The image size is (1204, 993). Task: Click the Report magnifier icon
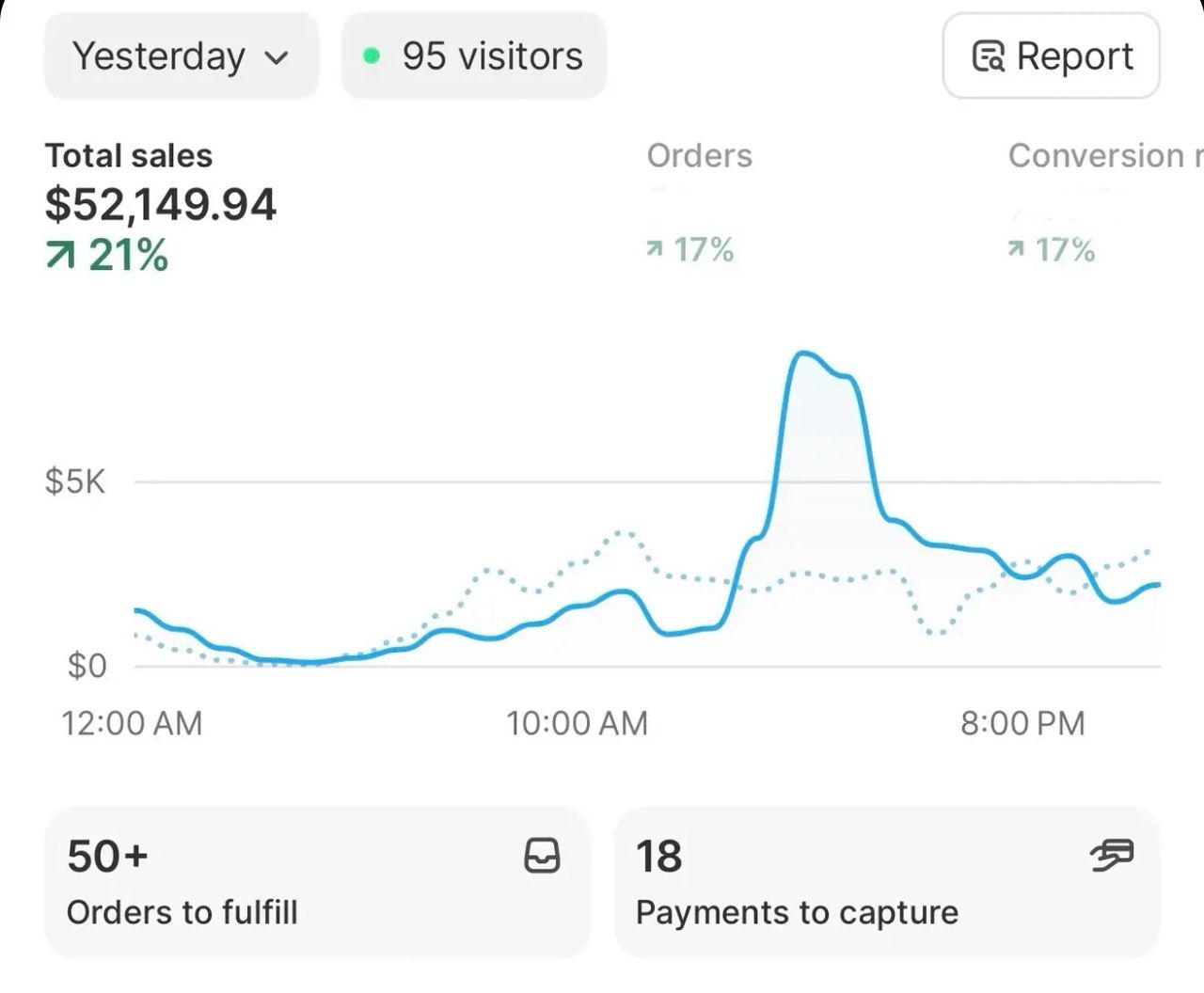pyautogui.click(x=988, y=57)
